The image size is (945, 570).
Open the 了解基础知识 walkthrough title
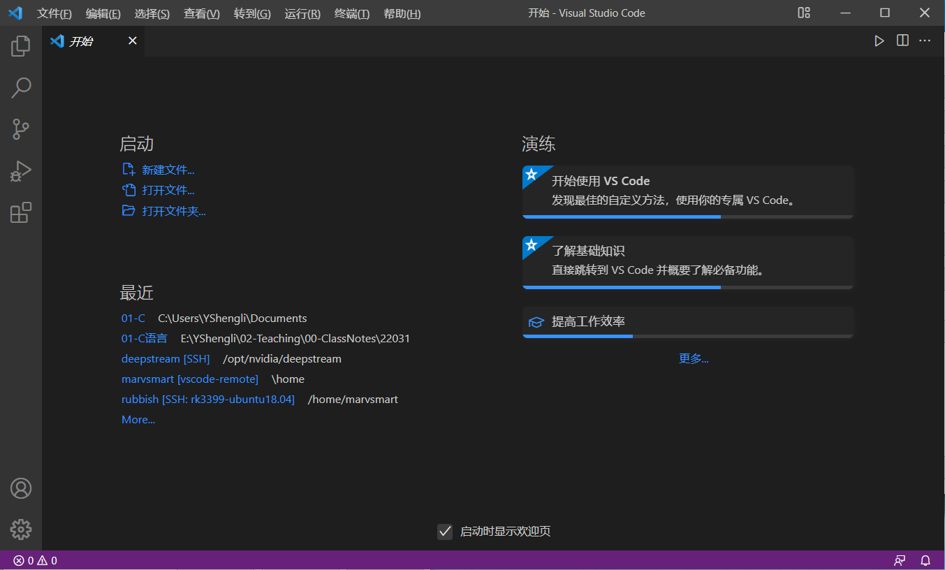click(x=588, y=251)
